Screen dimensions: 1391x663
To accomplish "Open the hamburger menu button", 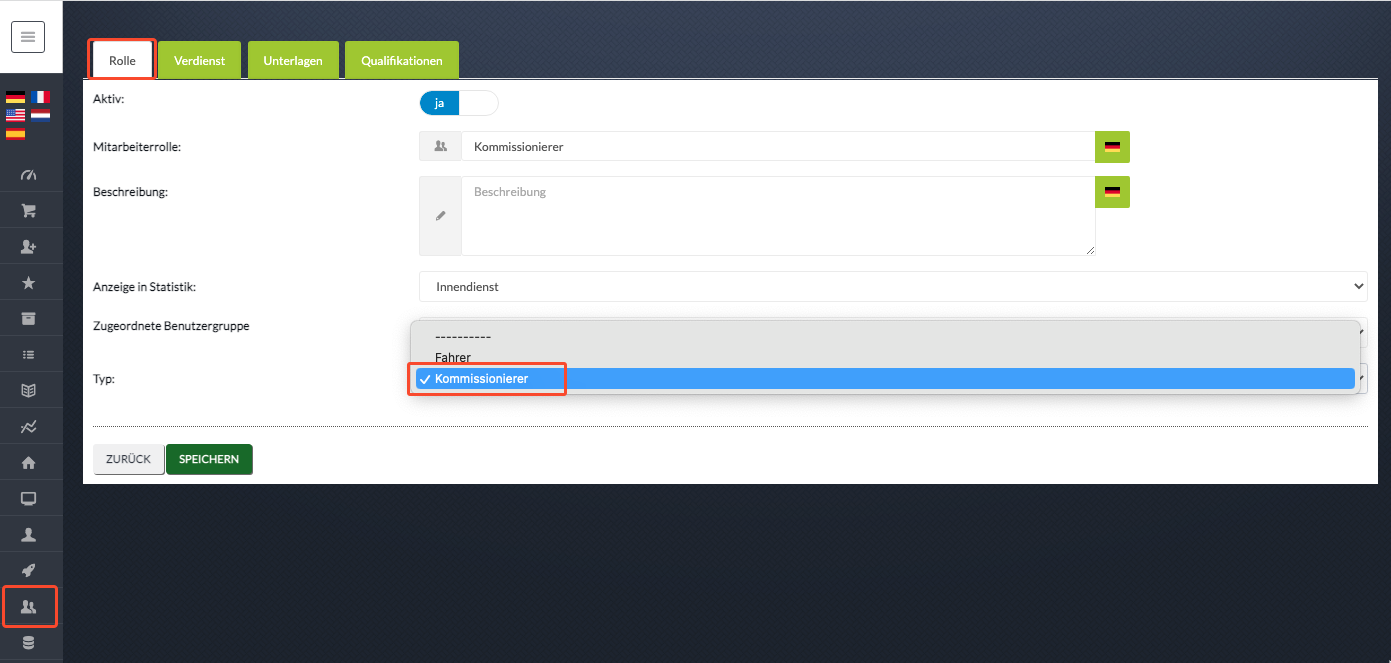I will point(28,37).
